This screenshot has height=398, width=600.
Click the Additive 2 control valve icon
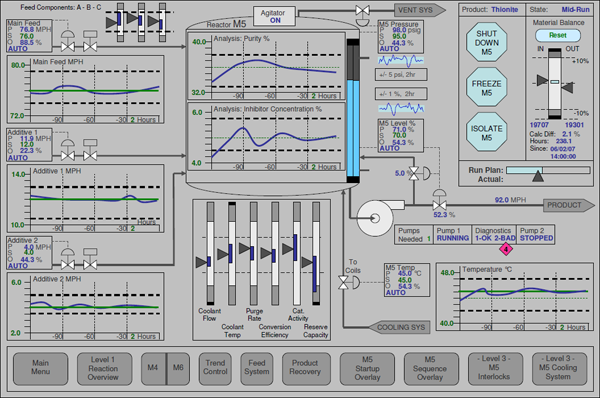[x=68, y=259]
